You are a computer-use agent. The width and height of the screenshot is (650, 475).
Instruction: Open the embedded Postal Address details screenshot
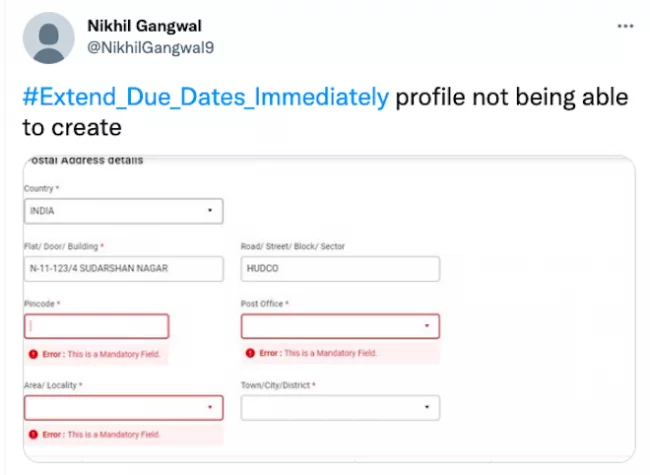(329, 309)
